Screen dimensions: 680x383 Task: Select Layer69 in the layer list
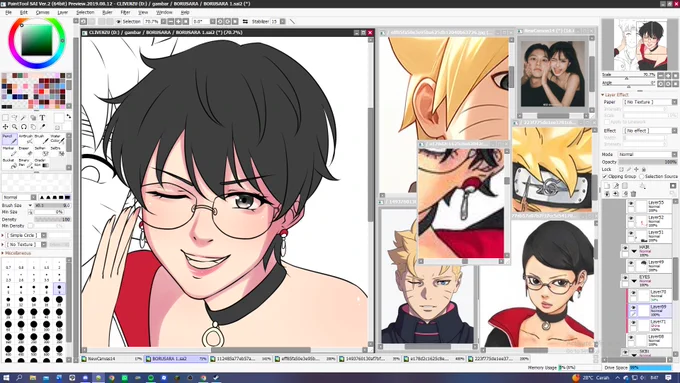650,310
